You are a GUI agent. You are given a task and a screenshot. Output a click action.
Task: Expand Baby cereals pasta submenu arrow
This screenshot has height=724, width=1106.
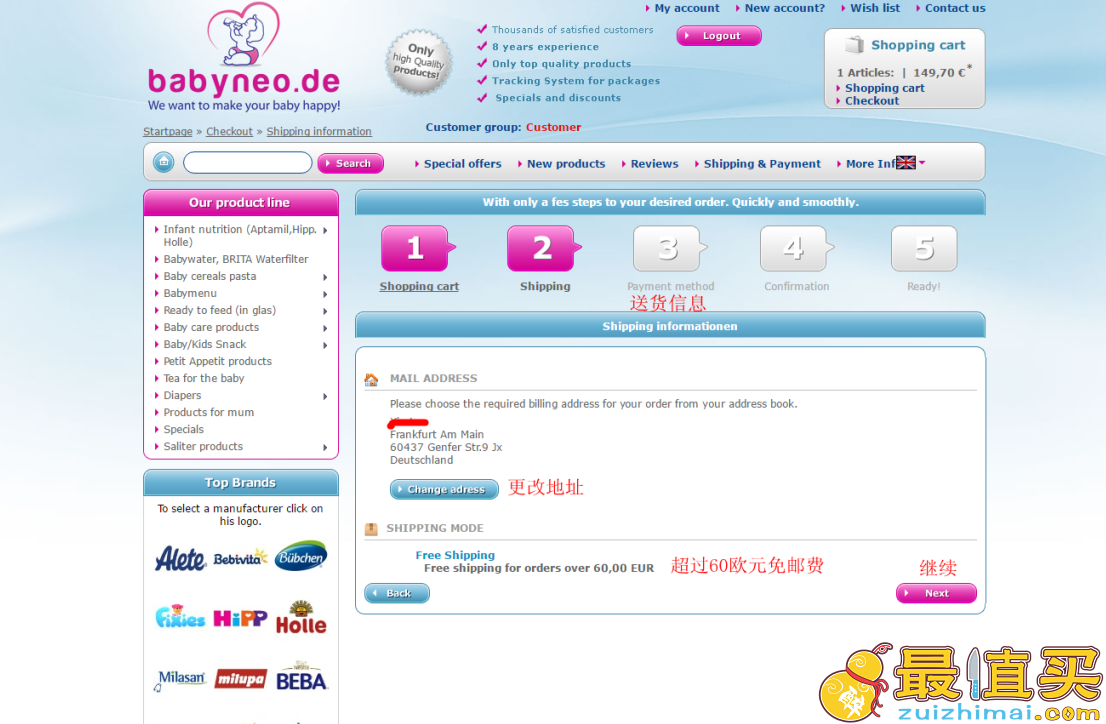coord(325,277)
